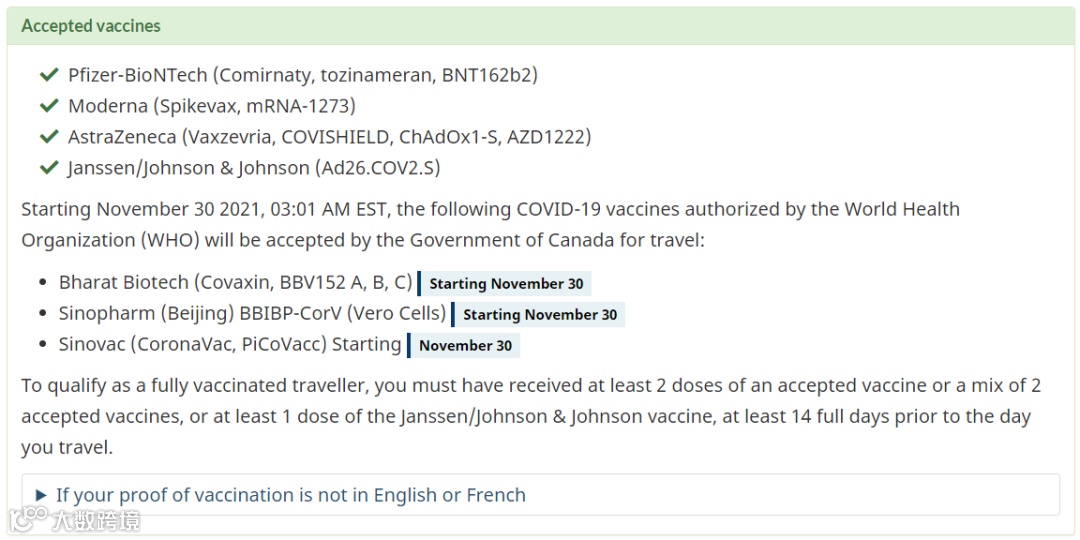Image resolution: width=1080 pixels, height=540 pixels.
Task: Click the Sinovac (CoronaVac, PiCoVacc) item
Action: 229,344
